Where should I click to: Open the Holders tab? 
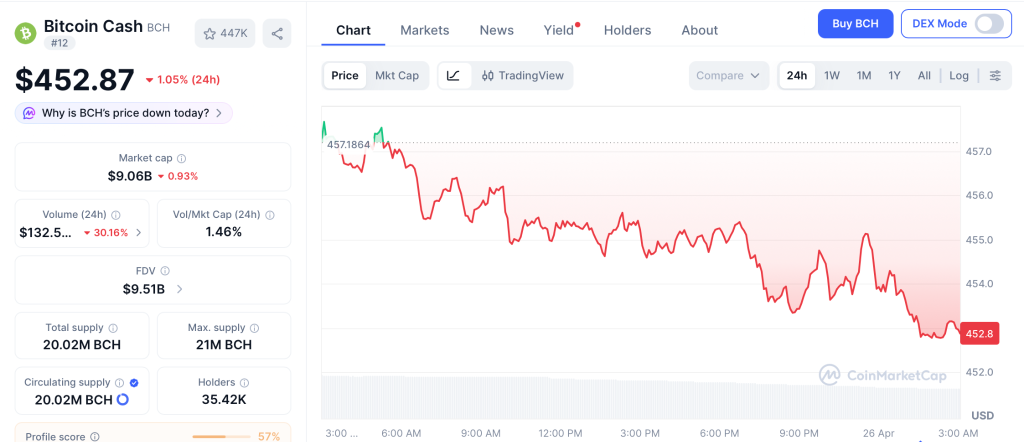point(627,30)
